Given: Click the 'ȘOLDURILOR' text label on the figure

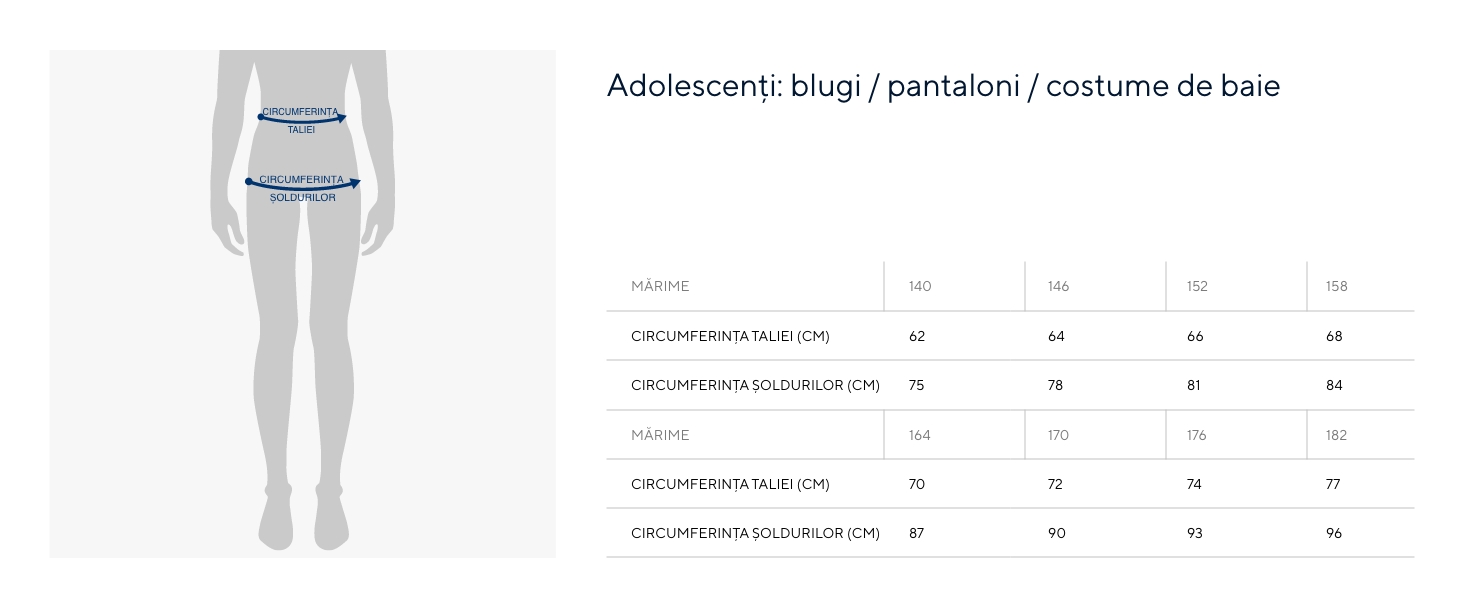Looking at the screenshot, I should [303, 198].
